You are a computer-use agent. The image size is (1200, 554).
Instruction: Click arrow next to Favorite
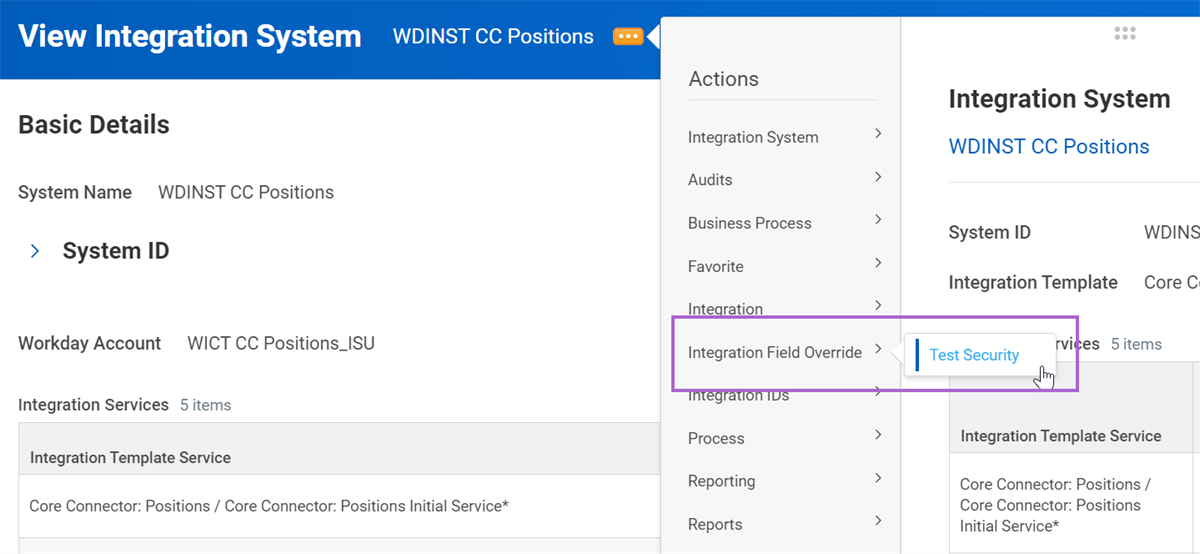pos(878,262)
